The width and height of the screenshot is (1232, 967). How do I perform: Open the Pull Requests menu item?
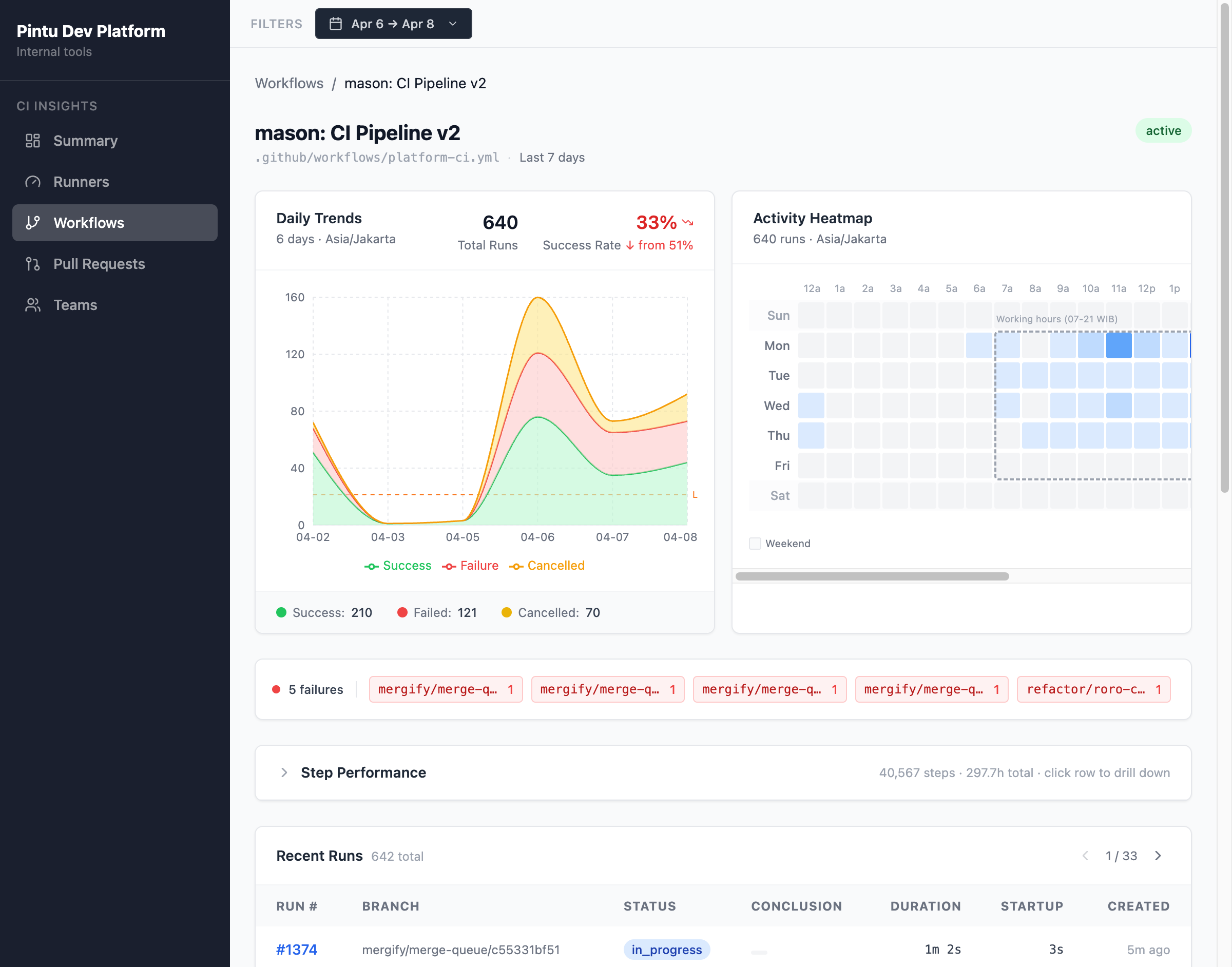tap(99, 264)
